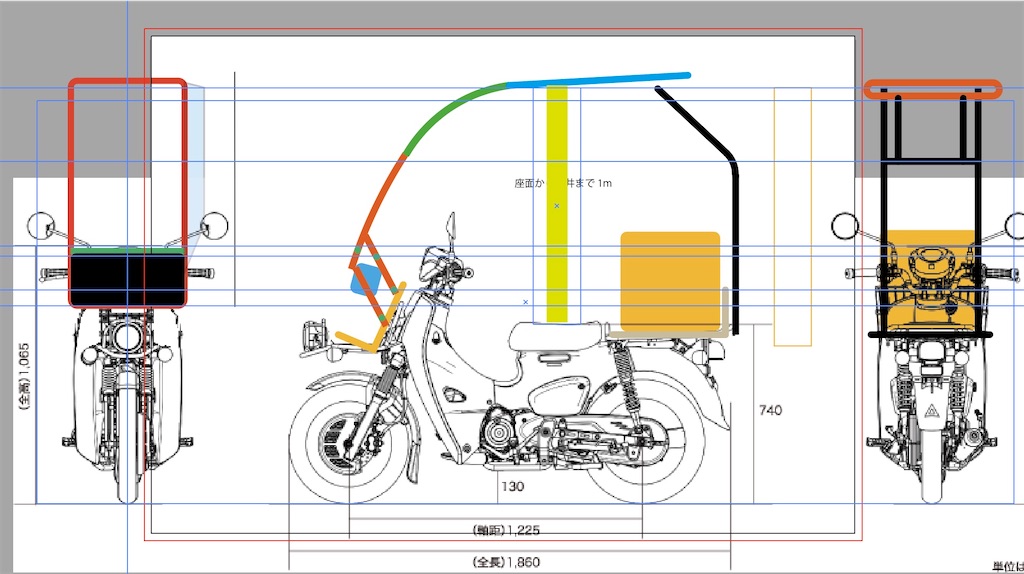
Task: Click the left mirror on rear view
Action: click(x=844, y=226)
